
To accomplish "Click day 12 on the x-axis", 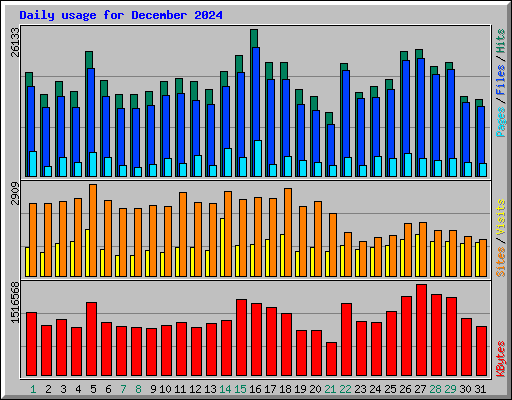I will (x=195, y=389).
